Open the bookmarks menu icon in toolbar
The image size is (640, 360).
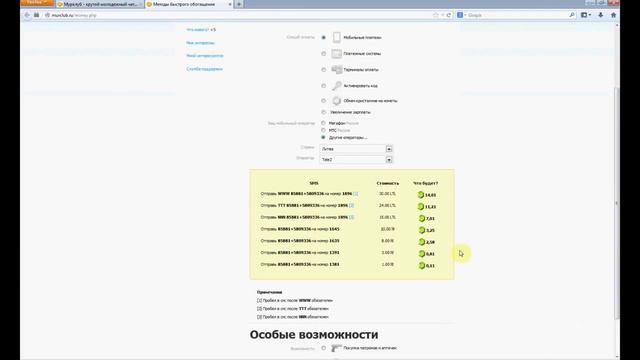click(x=586, y=15)
